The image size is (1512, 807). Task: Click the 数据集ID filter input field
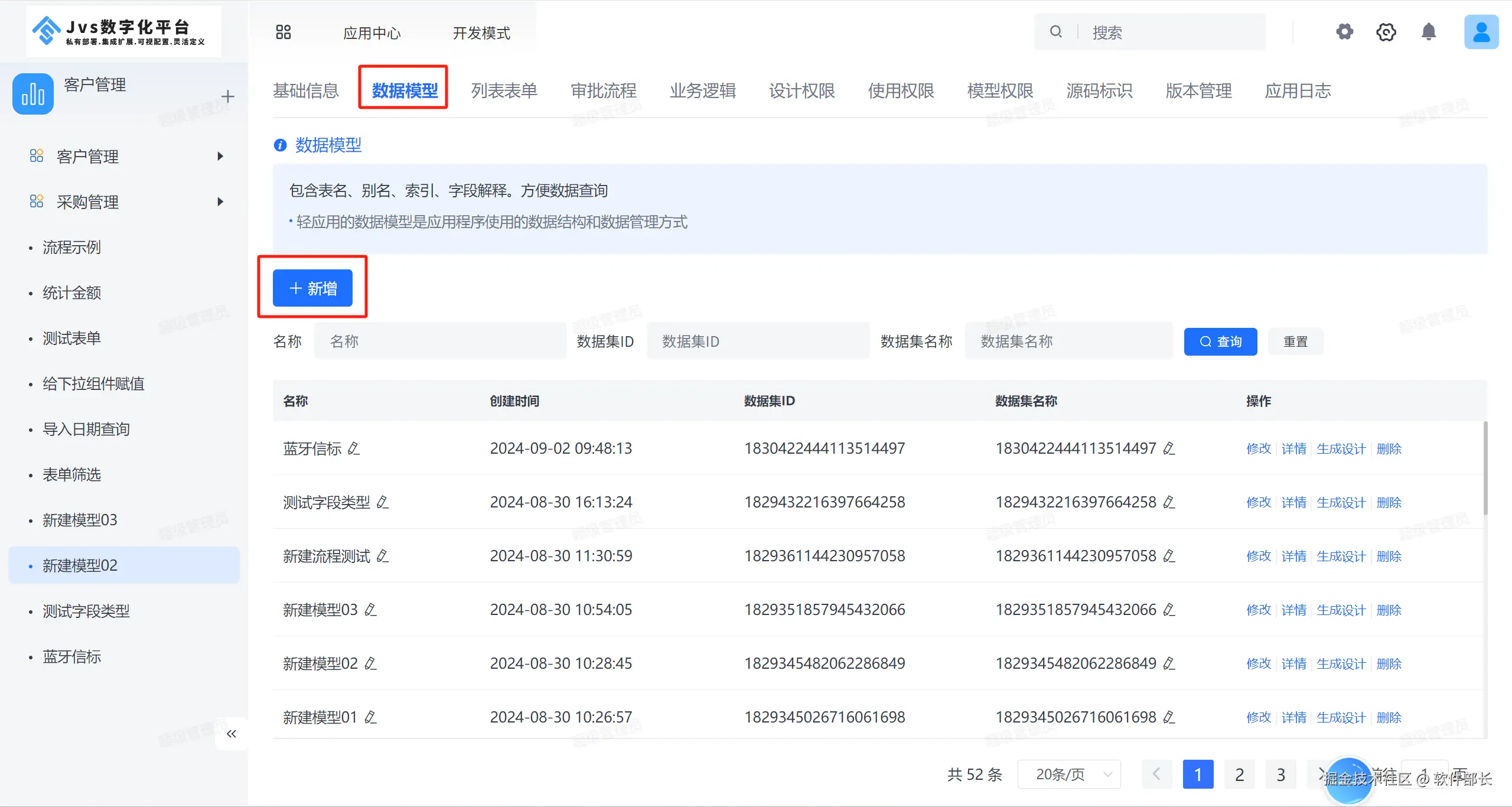(x=758, y=341)
